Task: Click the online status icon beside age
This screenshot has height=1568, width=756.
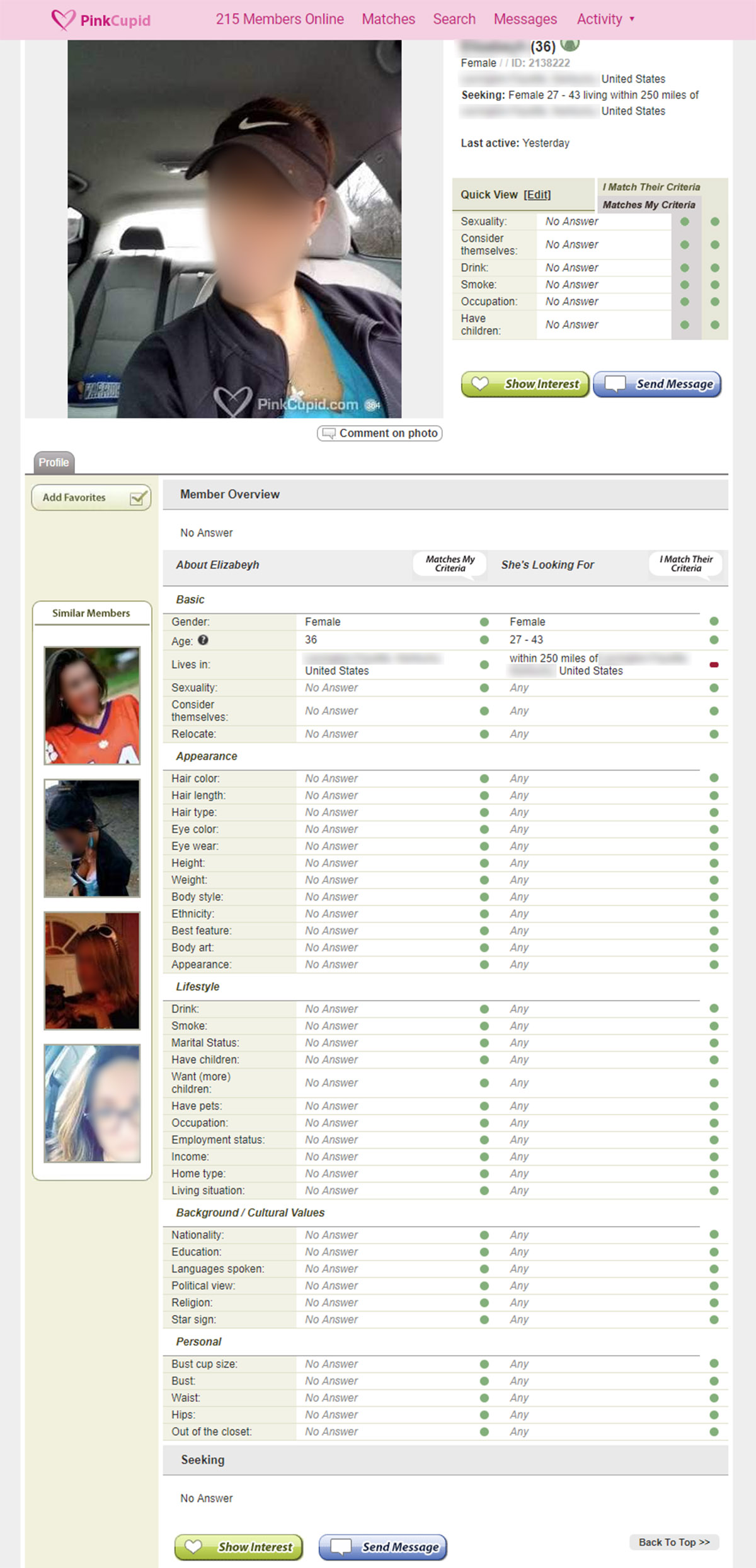Action: coord(570,44)
